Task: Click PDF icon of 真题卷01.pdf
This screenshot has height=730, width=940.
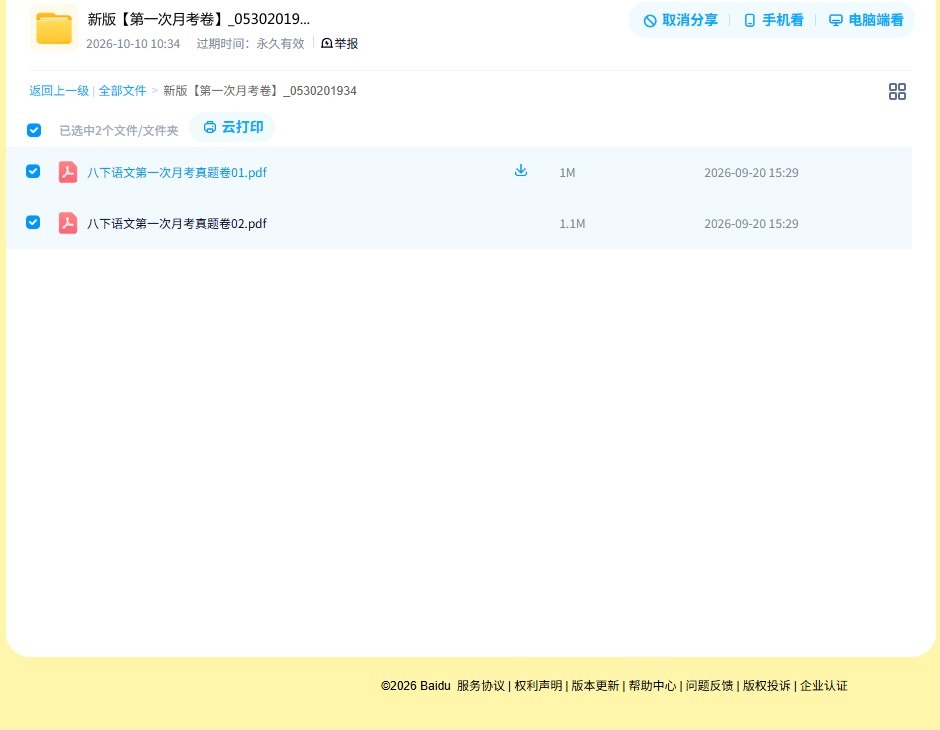Action: pyautogui.click(x=68, y=172)
